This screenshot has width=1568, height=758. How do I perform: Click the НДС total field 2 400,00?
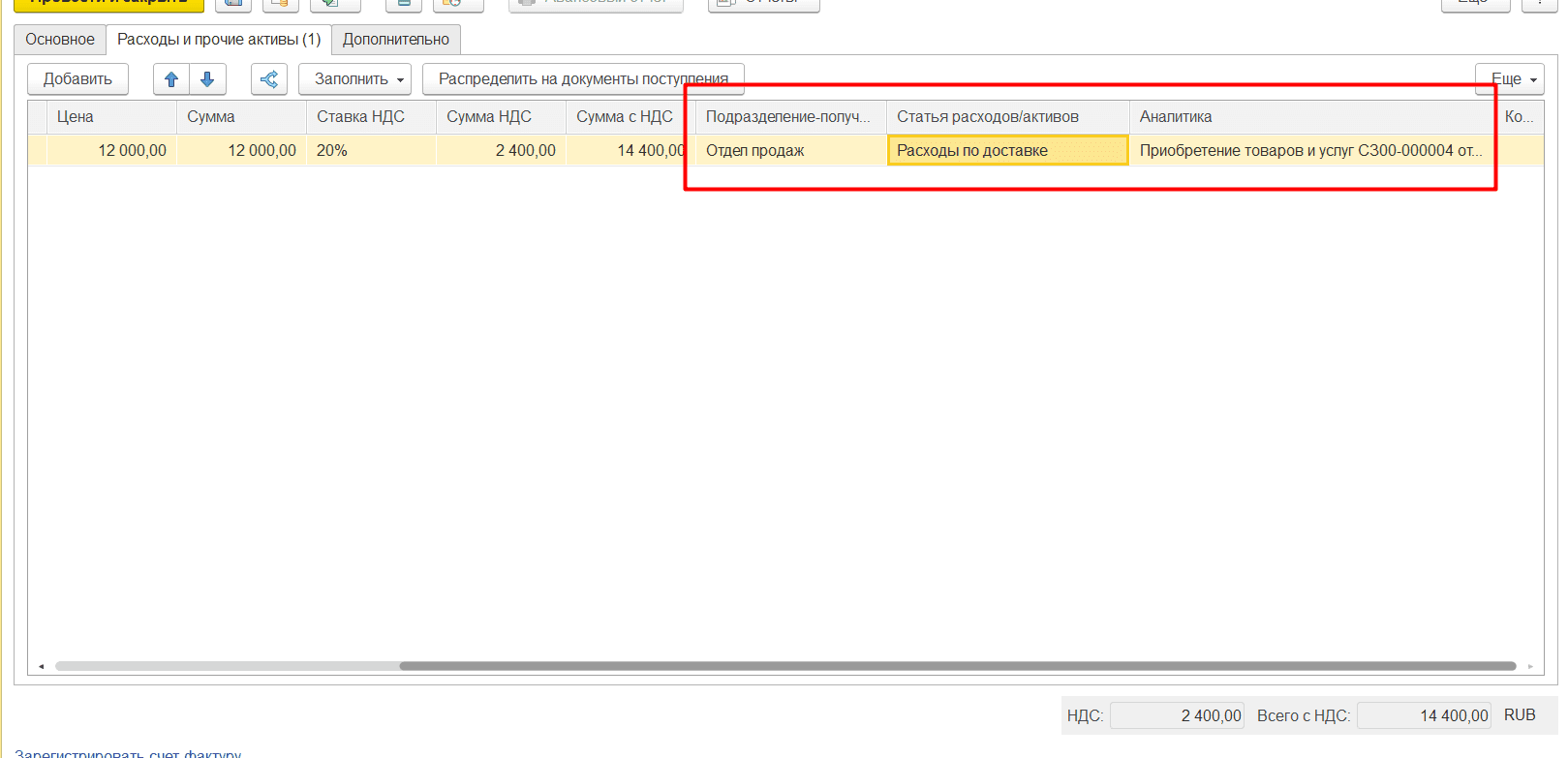coord(1177,715)
